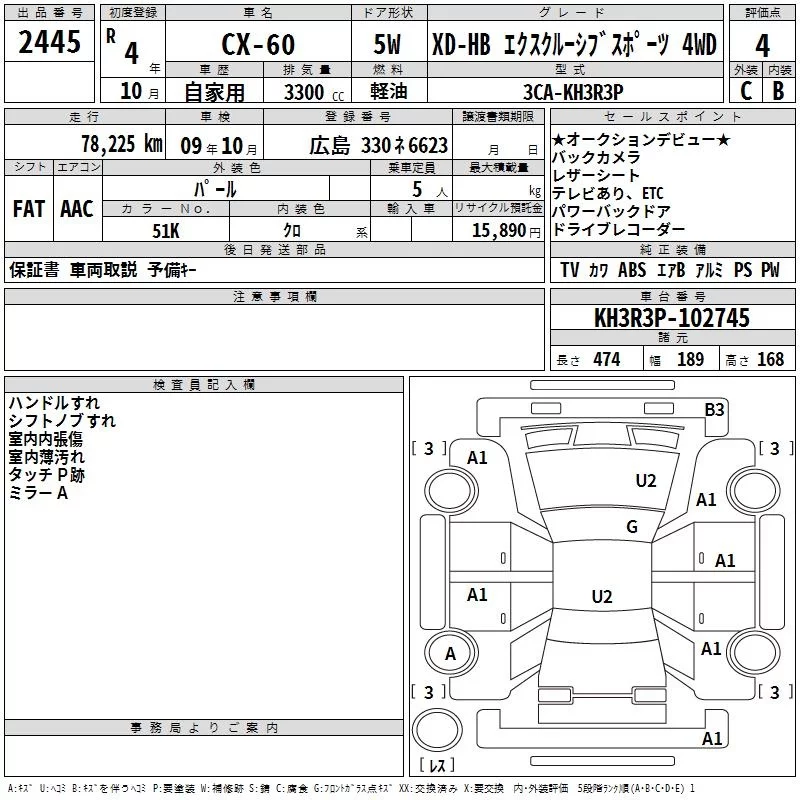The height and width of the screenshot is (800, 800).
Task: Select the [レス] spare tire label
Action: pyautogui.click(x=437, y=765)
